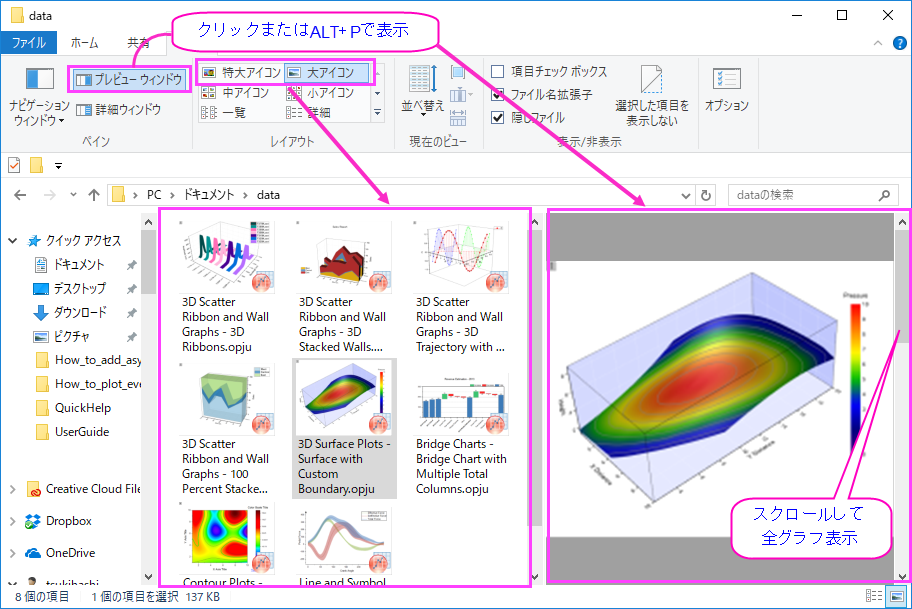912x609 pixels.
Task: Go up one folder with up arrow
Action: click(94, 195)
